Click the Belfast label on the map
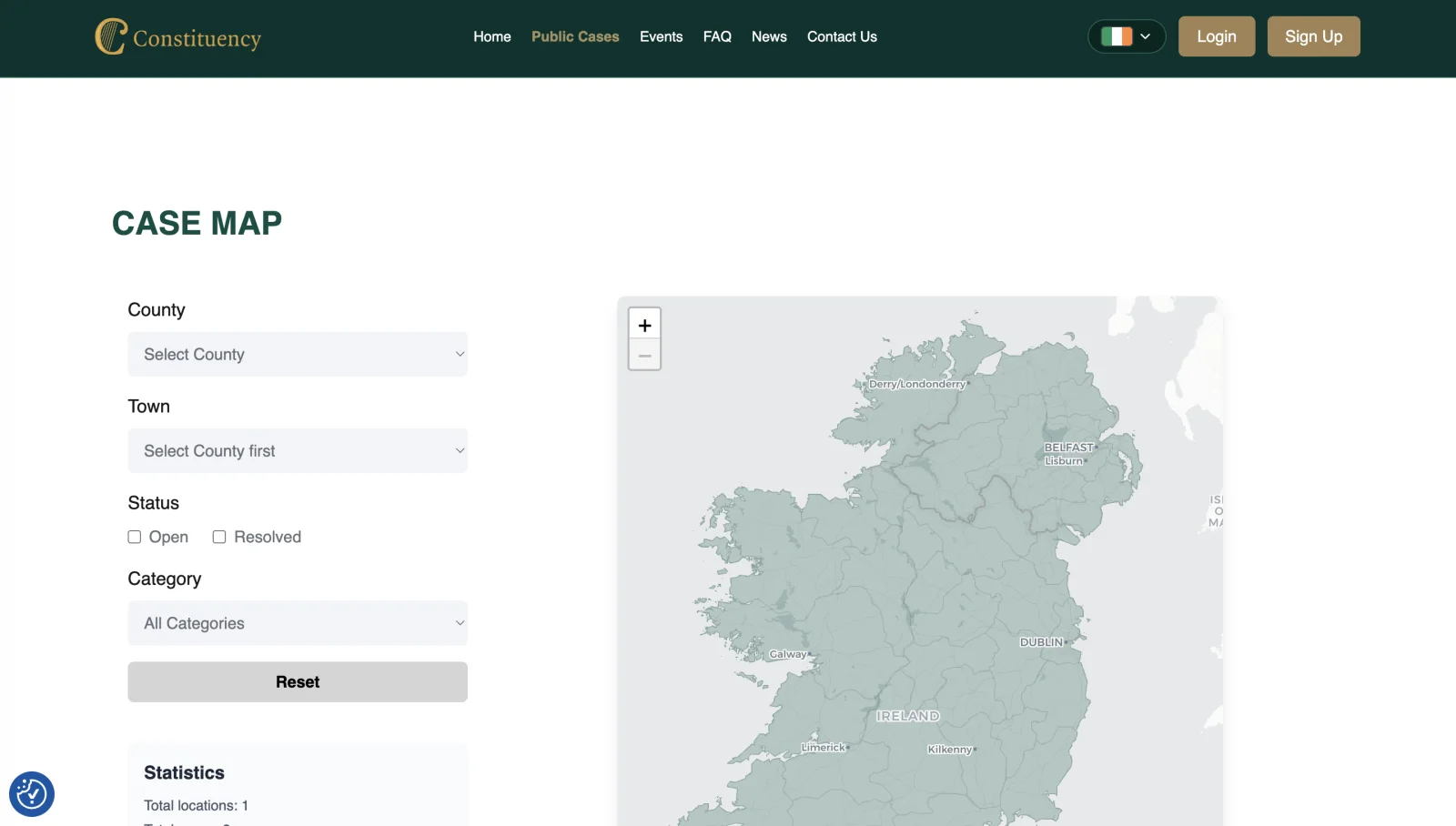1456x826 pixels. (1068, 448)
